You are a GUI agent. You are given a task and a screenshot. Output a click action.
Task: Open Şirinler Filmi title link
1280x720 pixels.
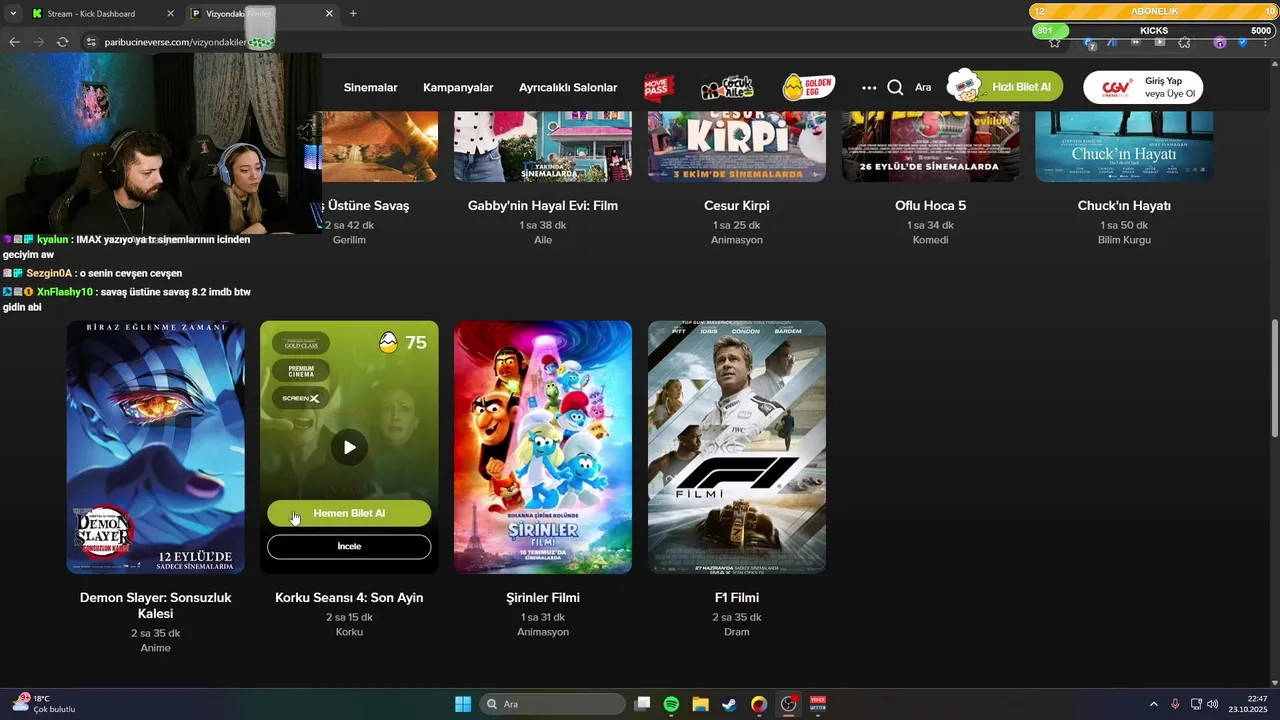coord(543,597)
